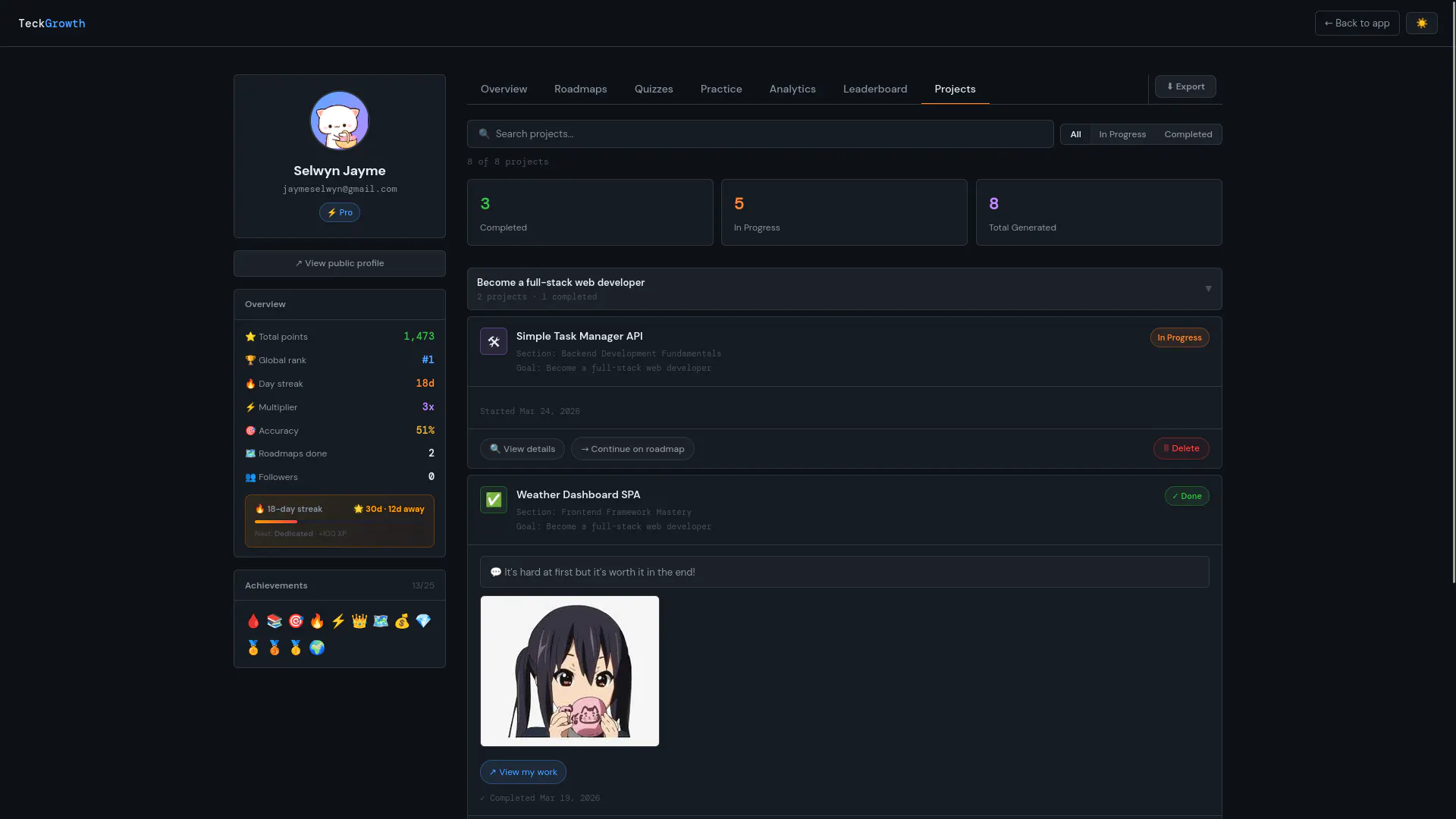Show the Analytics tab
1456x819 pixels.
tap(792, 89)
